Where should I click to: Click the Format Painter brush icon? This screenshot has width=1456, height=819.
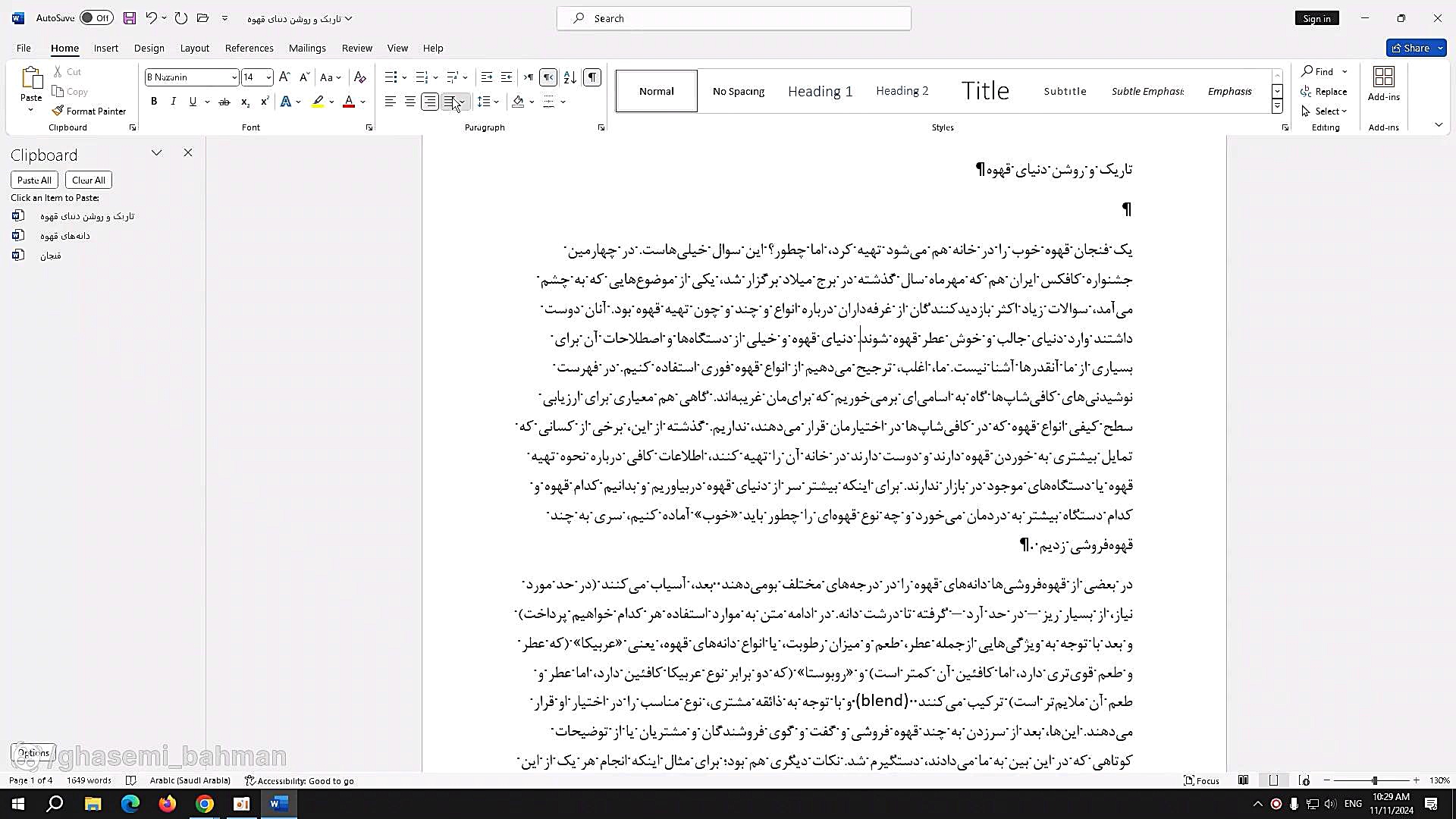point(58,111)
